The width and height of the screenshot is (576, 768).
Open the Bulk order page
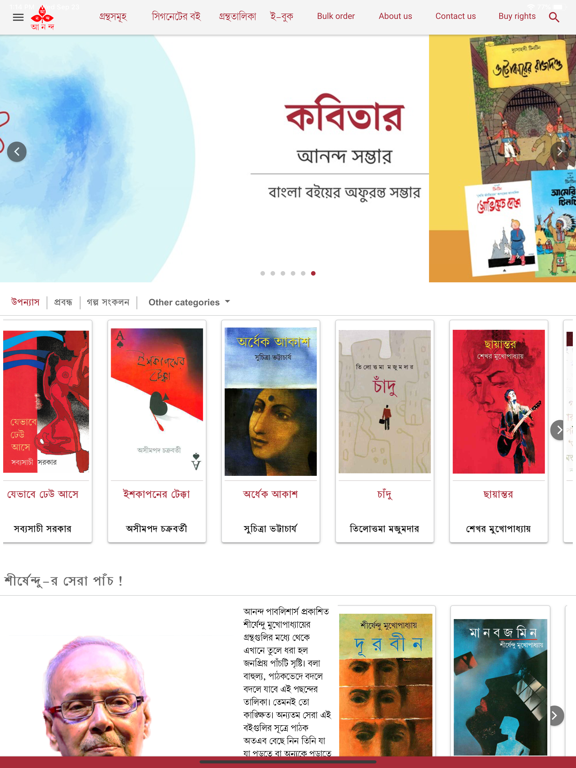tap(336, 16)
